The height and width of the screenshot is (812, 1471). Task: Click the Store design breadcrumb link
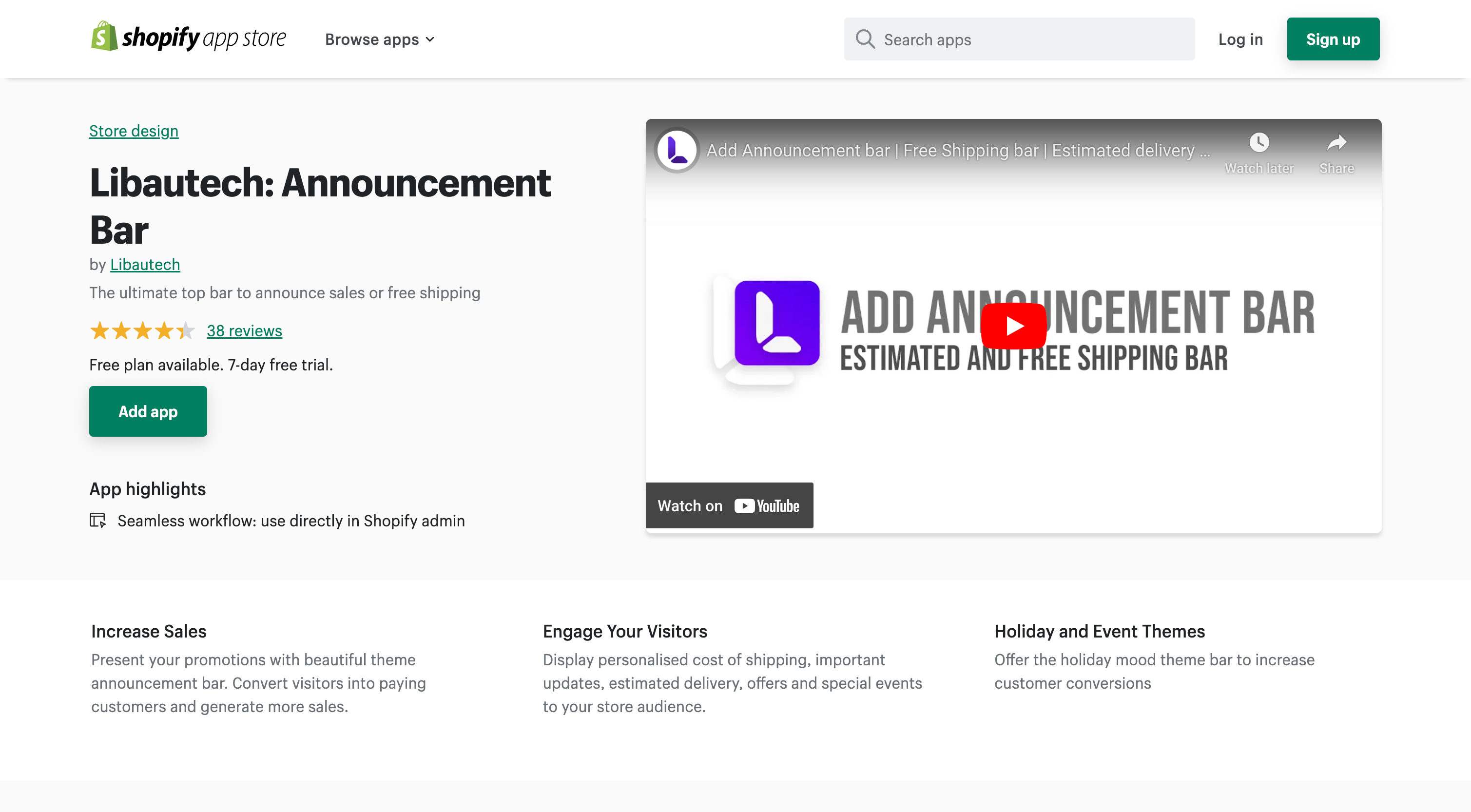coord(134,130)
